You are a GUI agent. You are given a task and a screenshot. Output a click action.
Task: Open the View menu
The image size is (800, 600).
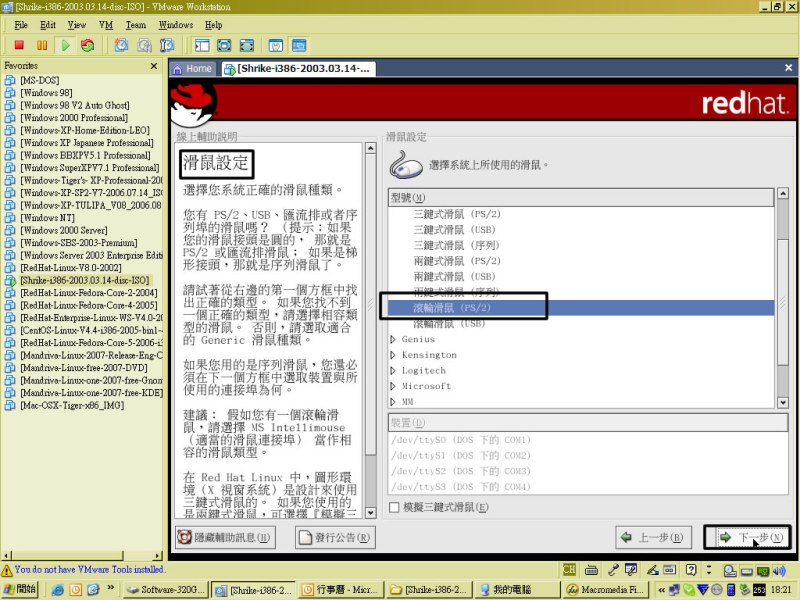[x=77, y=25]
